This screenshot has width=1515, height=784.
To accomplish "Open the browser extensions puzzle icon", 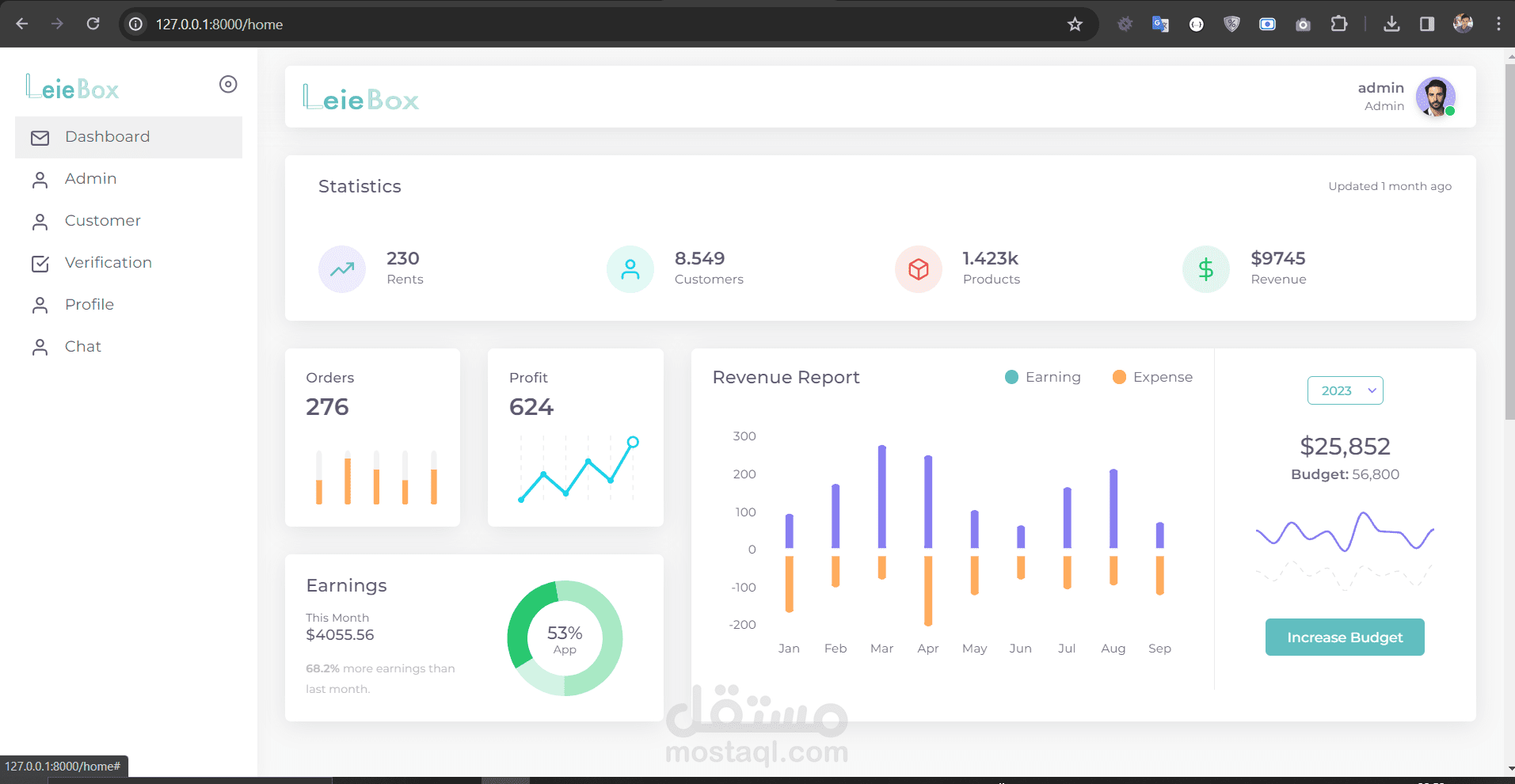I will point(1338,24).
